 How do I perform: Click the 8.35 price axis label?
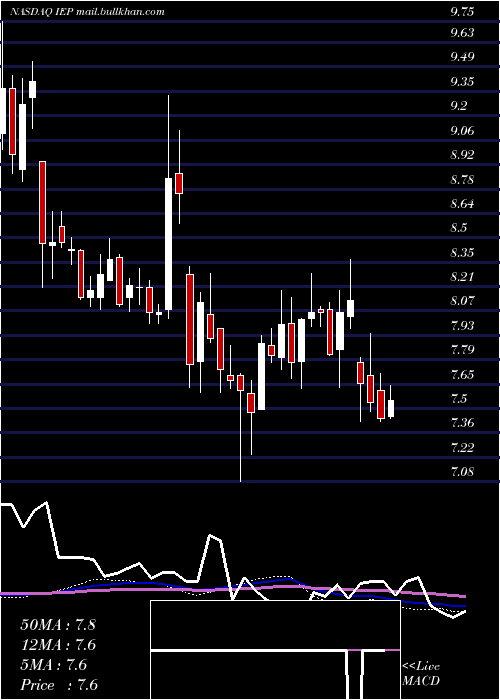462,253
